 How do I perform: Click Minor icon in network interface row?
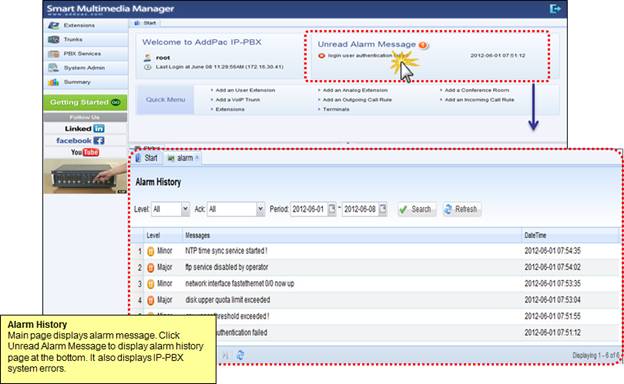tap(150, 284)
